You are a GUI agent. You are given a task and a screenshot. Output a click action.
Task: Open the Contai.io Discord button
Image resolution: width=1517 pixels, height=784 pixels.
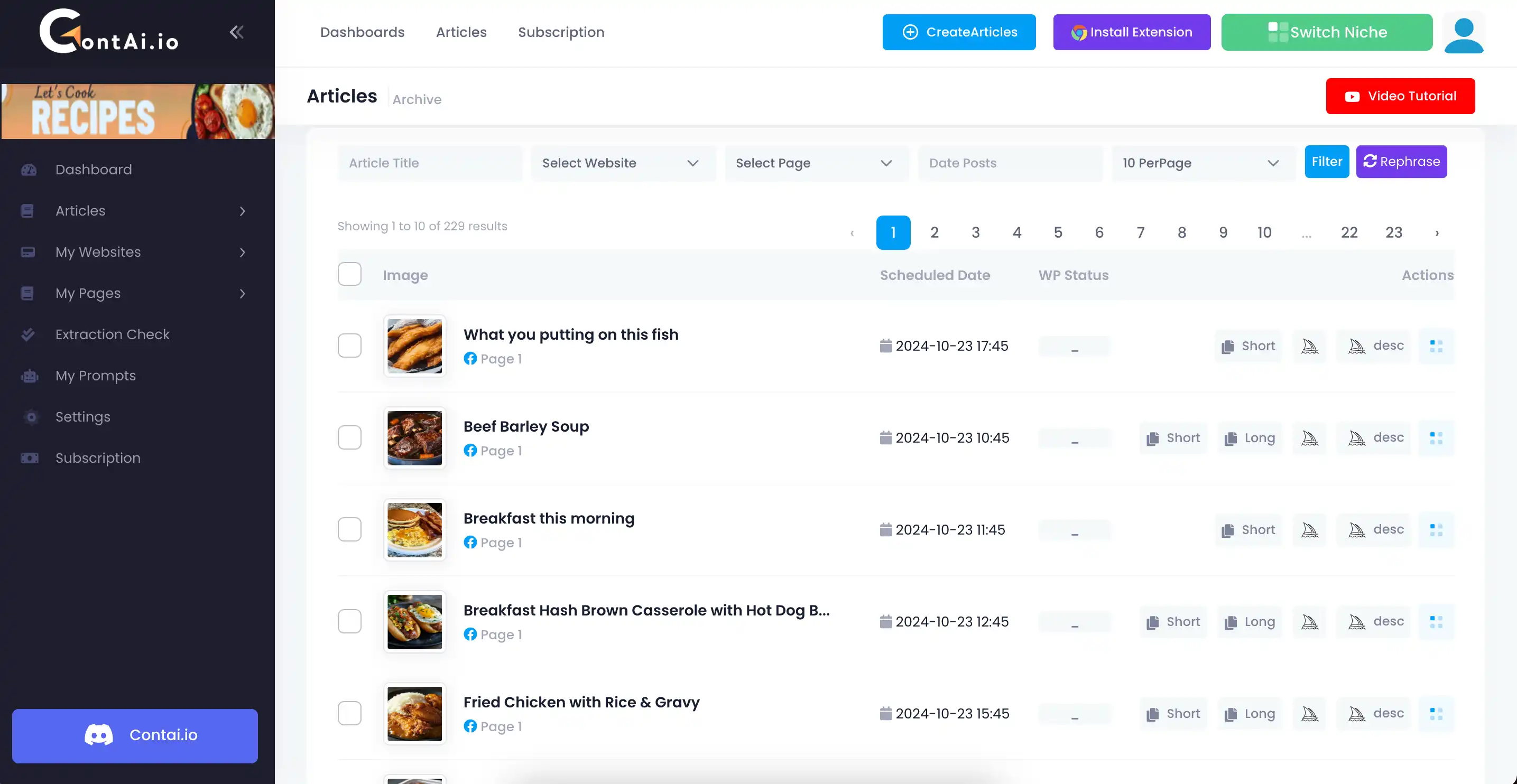pos(135,736)
